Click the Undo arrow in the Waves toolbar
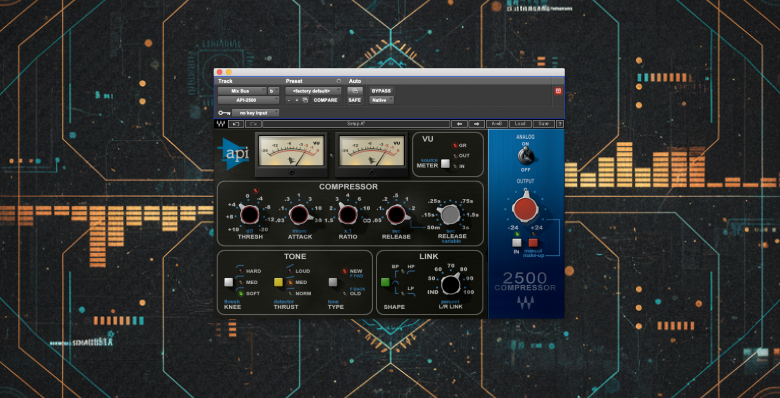The width and height of the screenshot is (780, 398). coord(236,124)
